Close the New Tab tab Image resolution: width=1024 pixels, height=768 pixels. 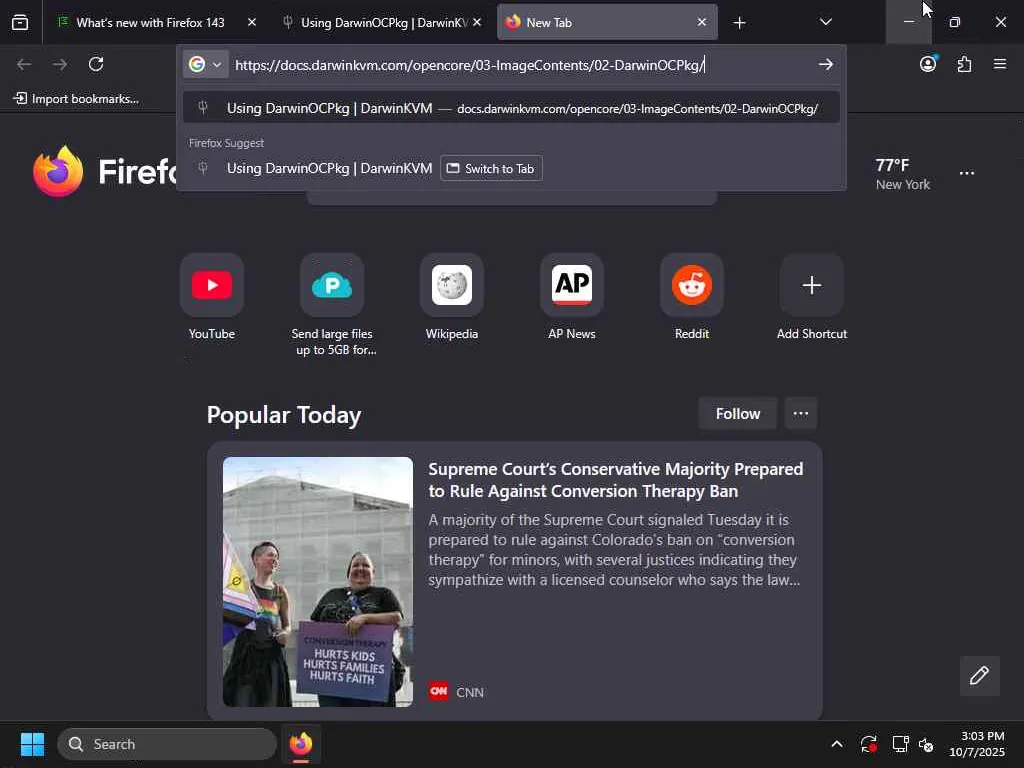point(701,22)
